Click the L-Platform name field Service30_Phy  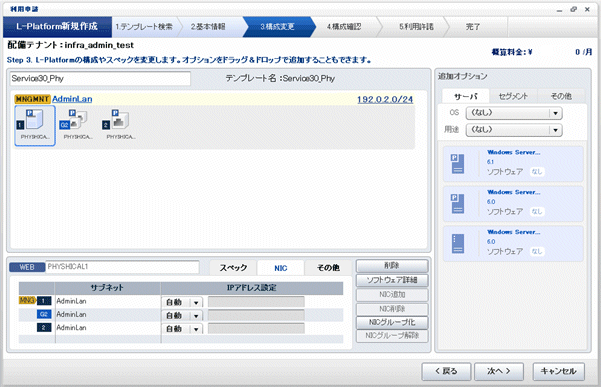click(x=100, y=79)
